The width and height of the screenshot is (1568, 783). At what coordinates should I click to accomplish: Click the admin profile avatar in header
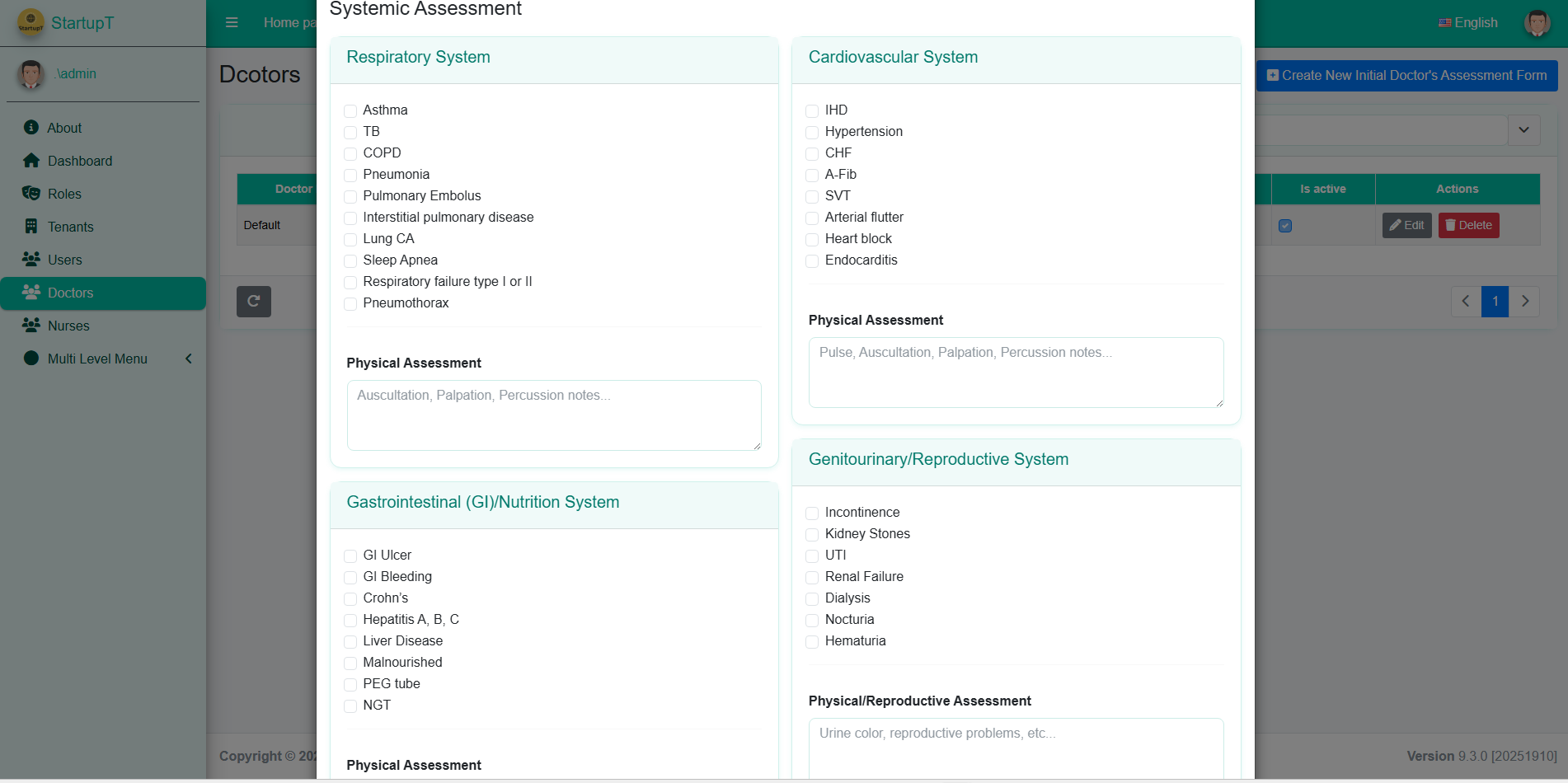click(x=1537, y=22)
